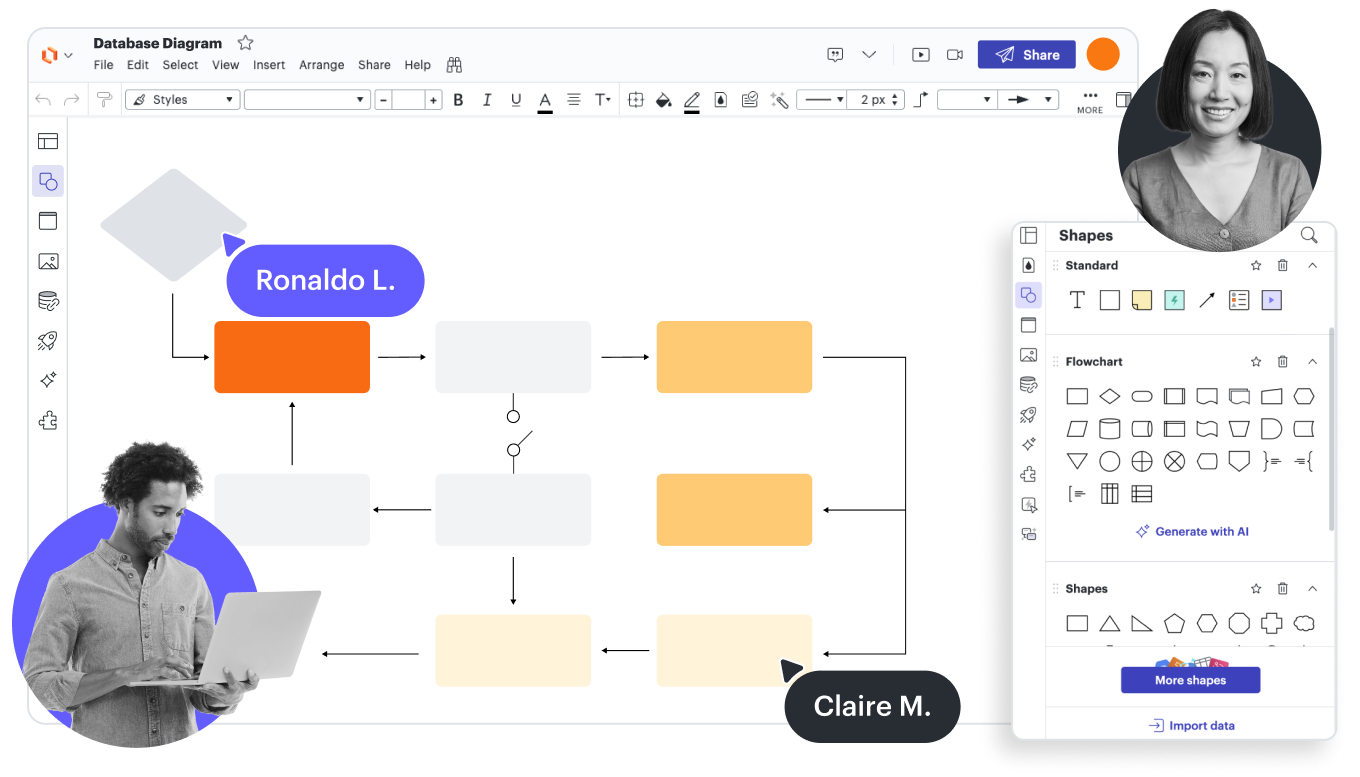
Task: Select the paint format roller tool
Action: (x=103, y=100)
